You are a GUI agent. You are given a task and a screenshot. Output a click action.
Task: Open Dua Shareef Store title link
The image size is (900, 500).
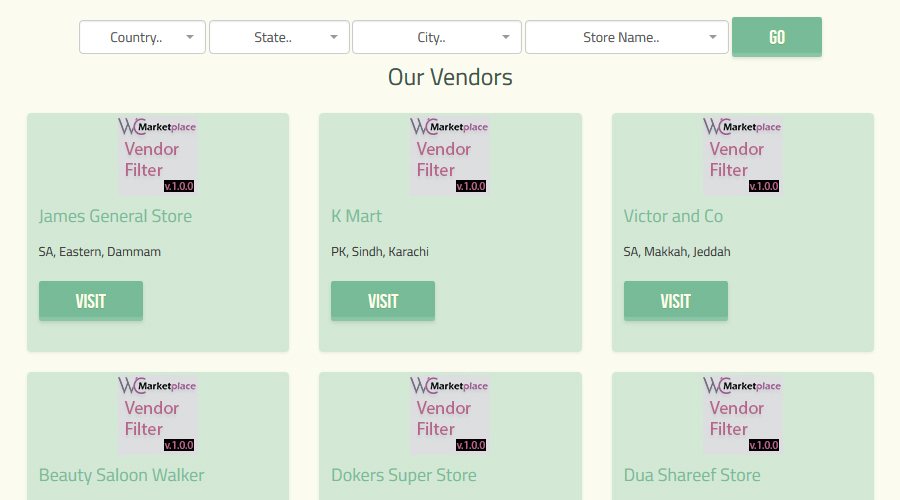[692, 475]
